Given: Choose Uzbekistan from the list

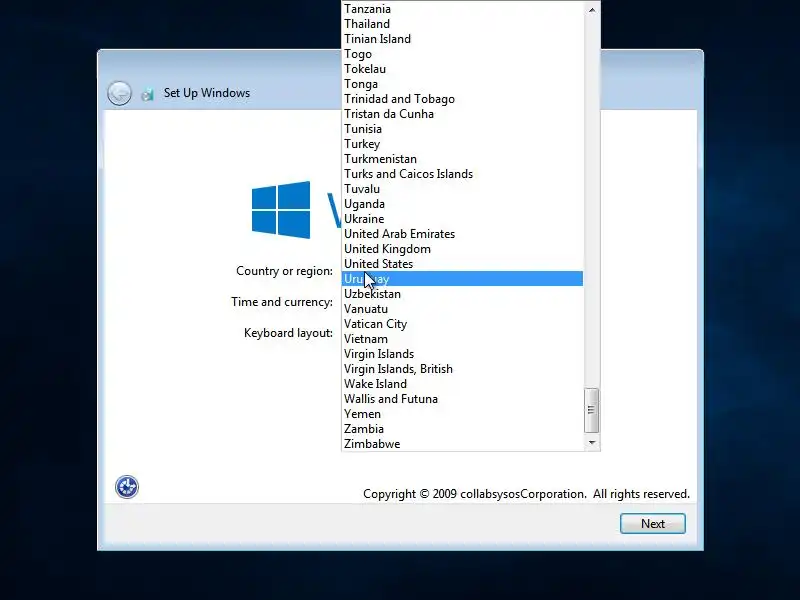Looking at the screenshot, I should pos(462,294).
